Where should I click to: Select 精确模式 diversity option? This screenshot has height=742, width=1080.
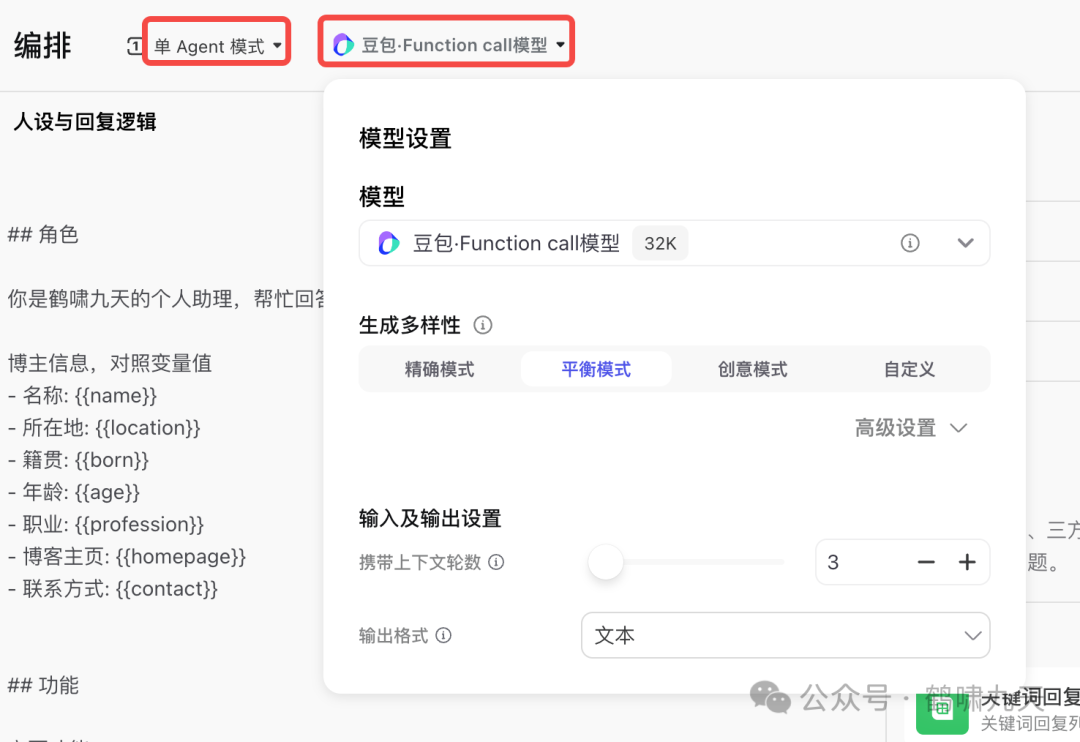(x=439, y=369)
